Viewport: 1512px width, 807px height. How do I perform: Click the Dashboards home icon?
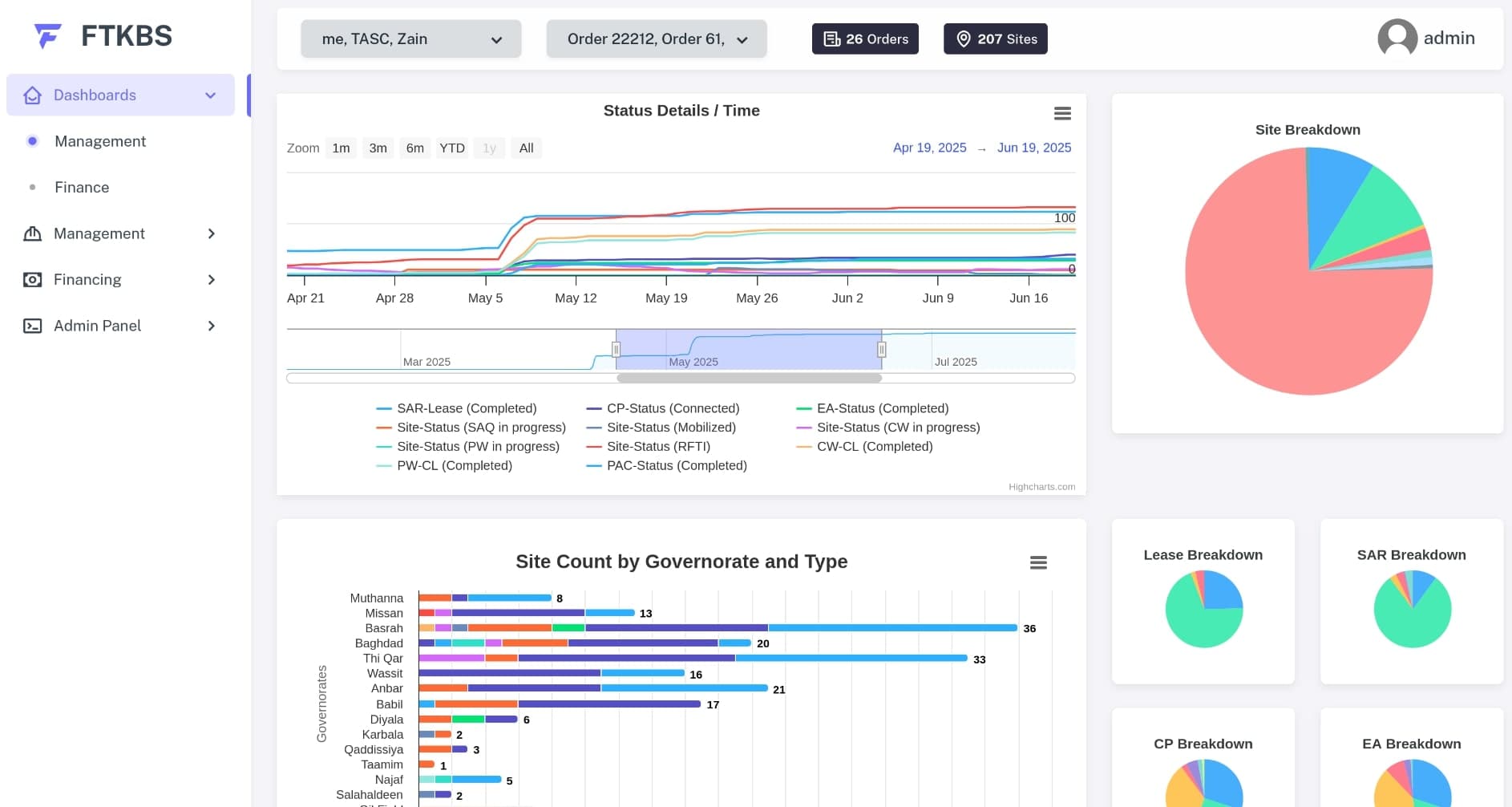point(32,95)
